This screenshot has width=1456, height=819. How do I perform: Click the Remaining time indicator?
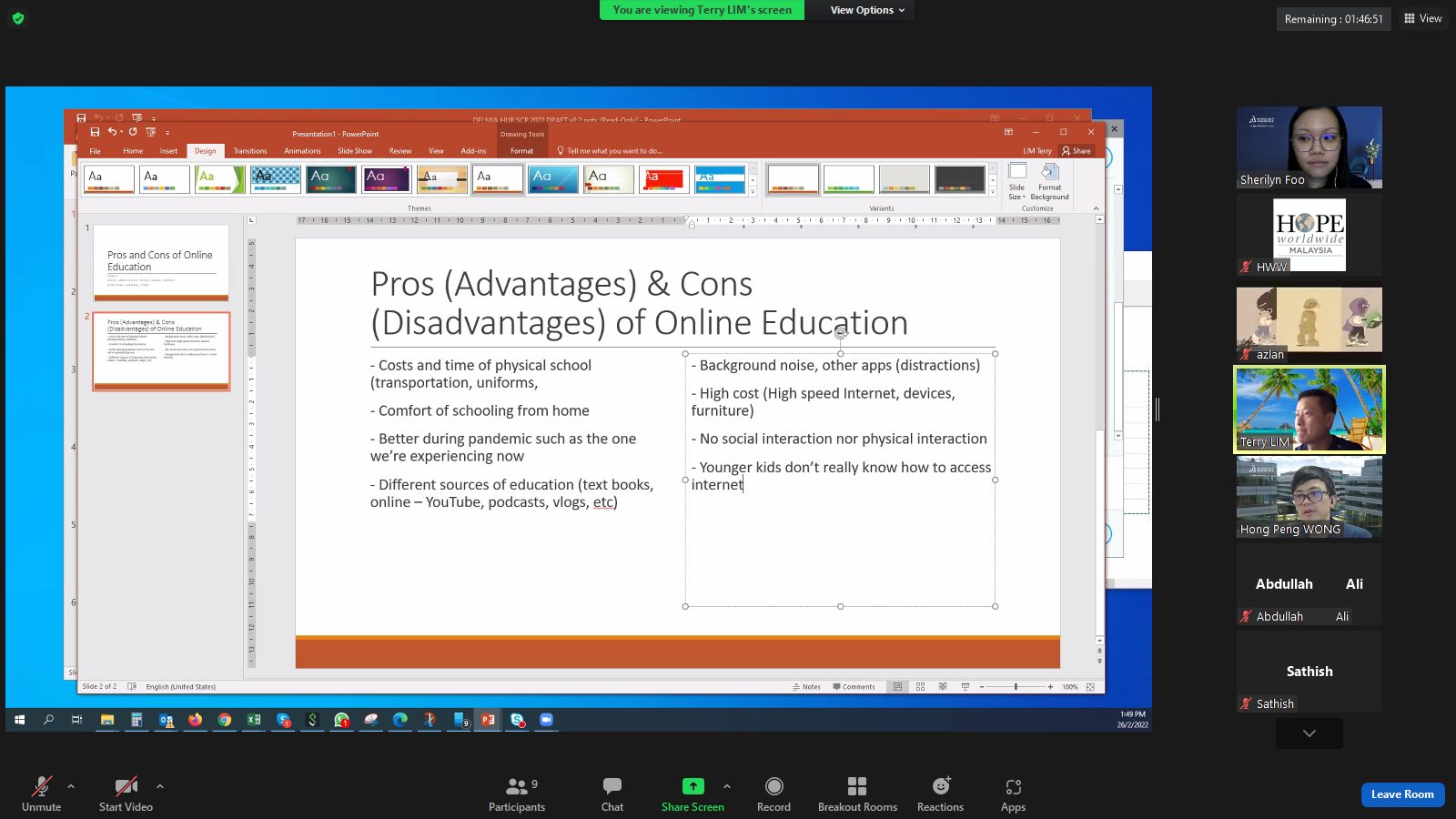(1333, 19)
